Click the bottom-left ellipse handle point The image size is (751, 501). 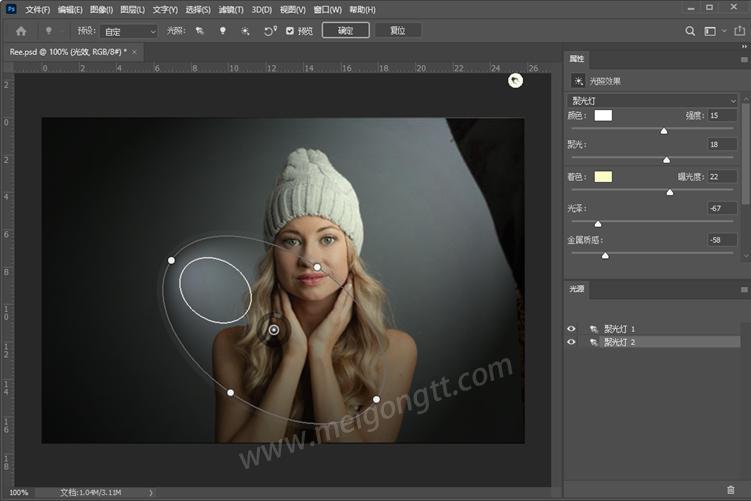[x=231, y=392]
